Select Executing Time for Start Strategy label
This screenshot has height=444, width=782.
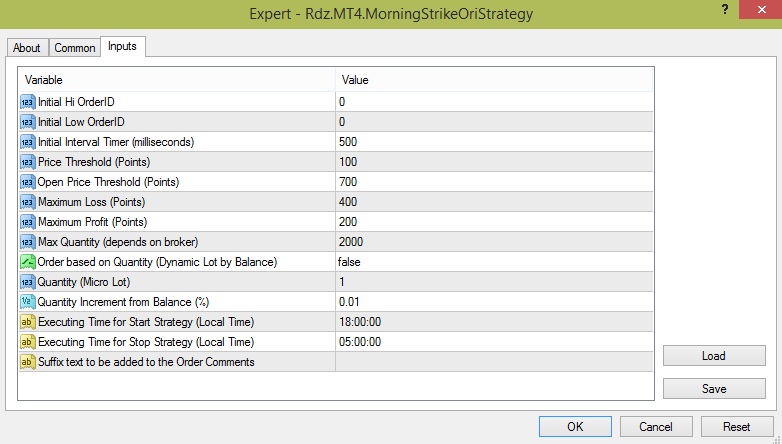(146, 322)
